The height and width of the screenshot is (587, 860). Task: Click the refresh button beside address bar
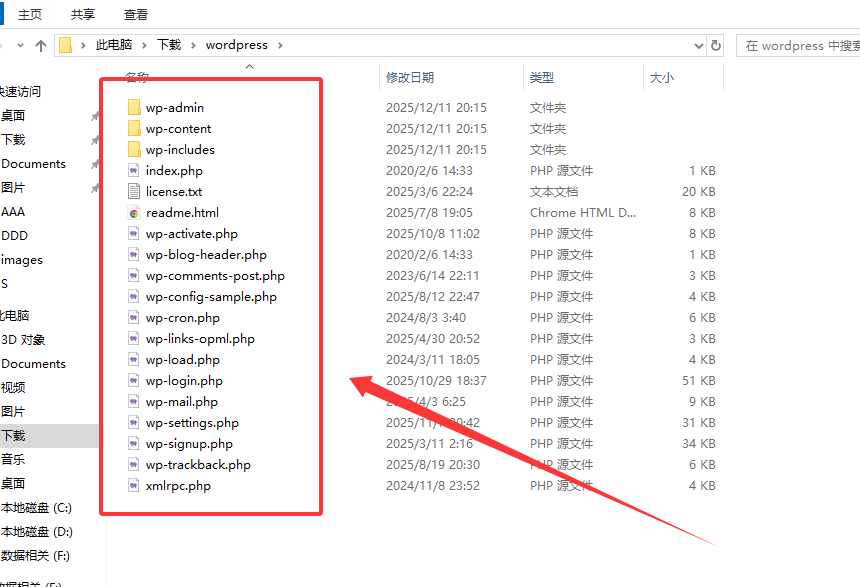point(716,45)
